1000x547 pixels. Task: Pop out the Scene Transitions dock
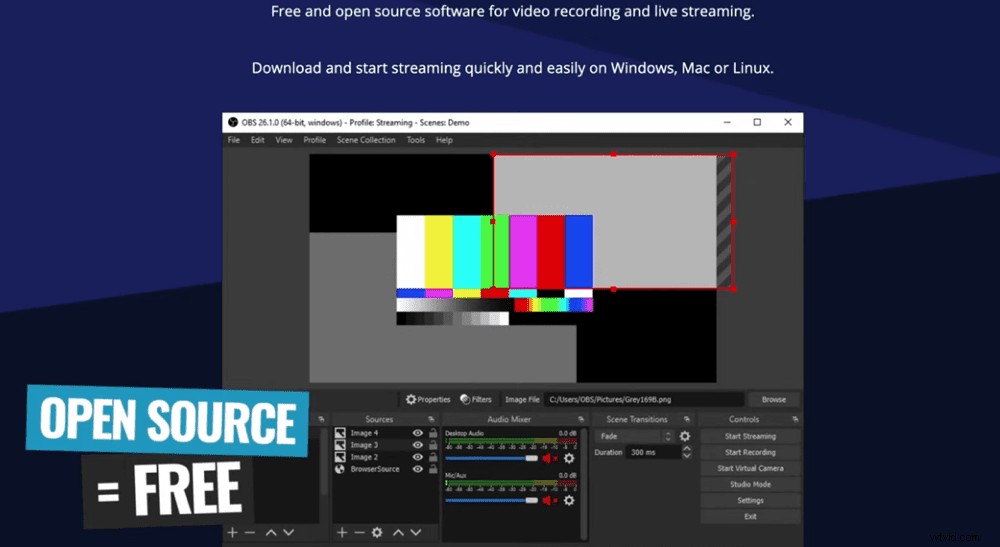click(686, 419)
